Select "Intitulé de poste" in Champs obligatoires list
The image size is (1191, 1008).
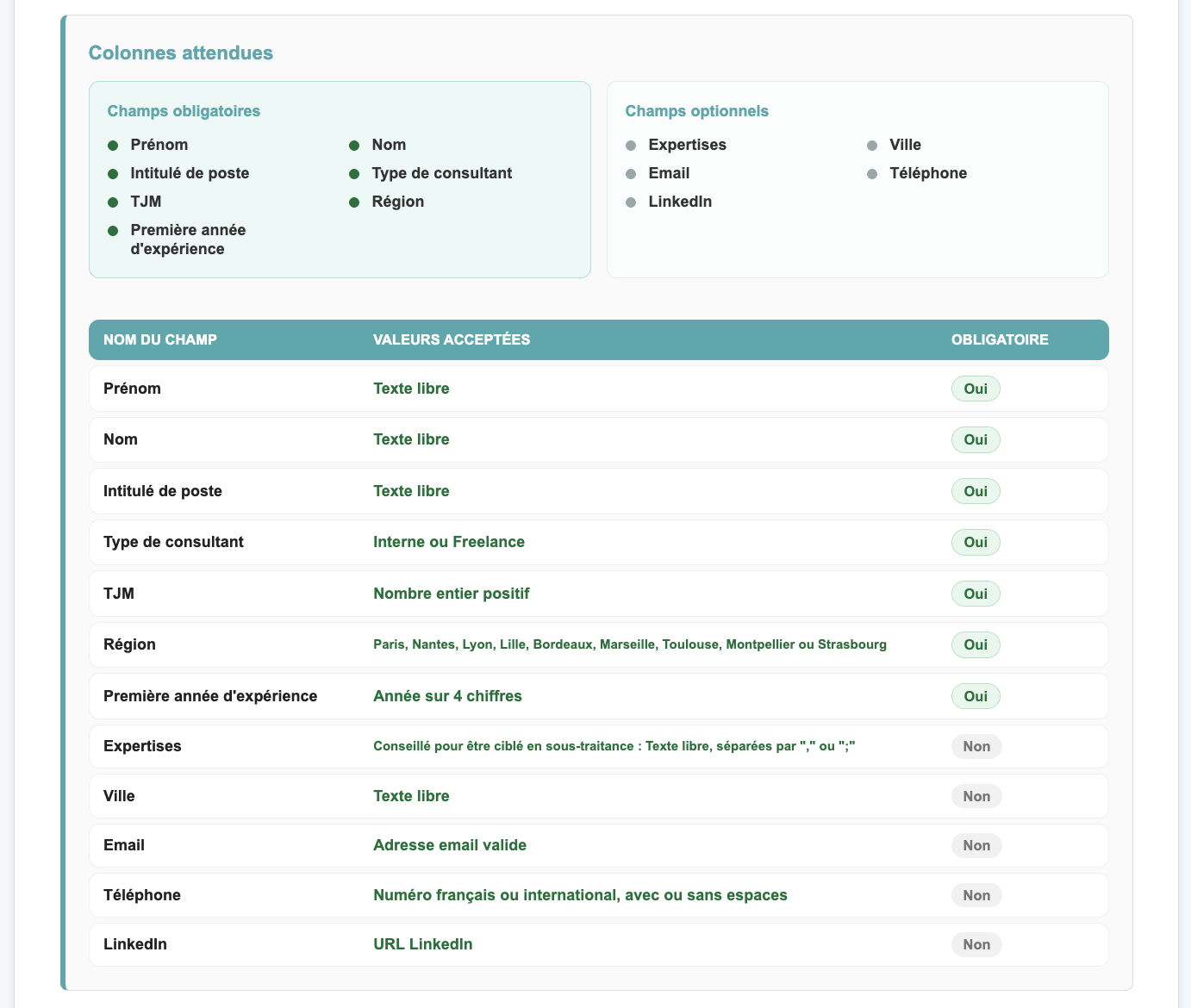(x=190, y=173)
